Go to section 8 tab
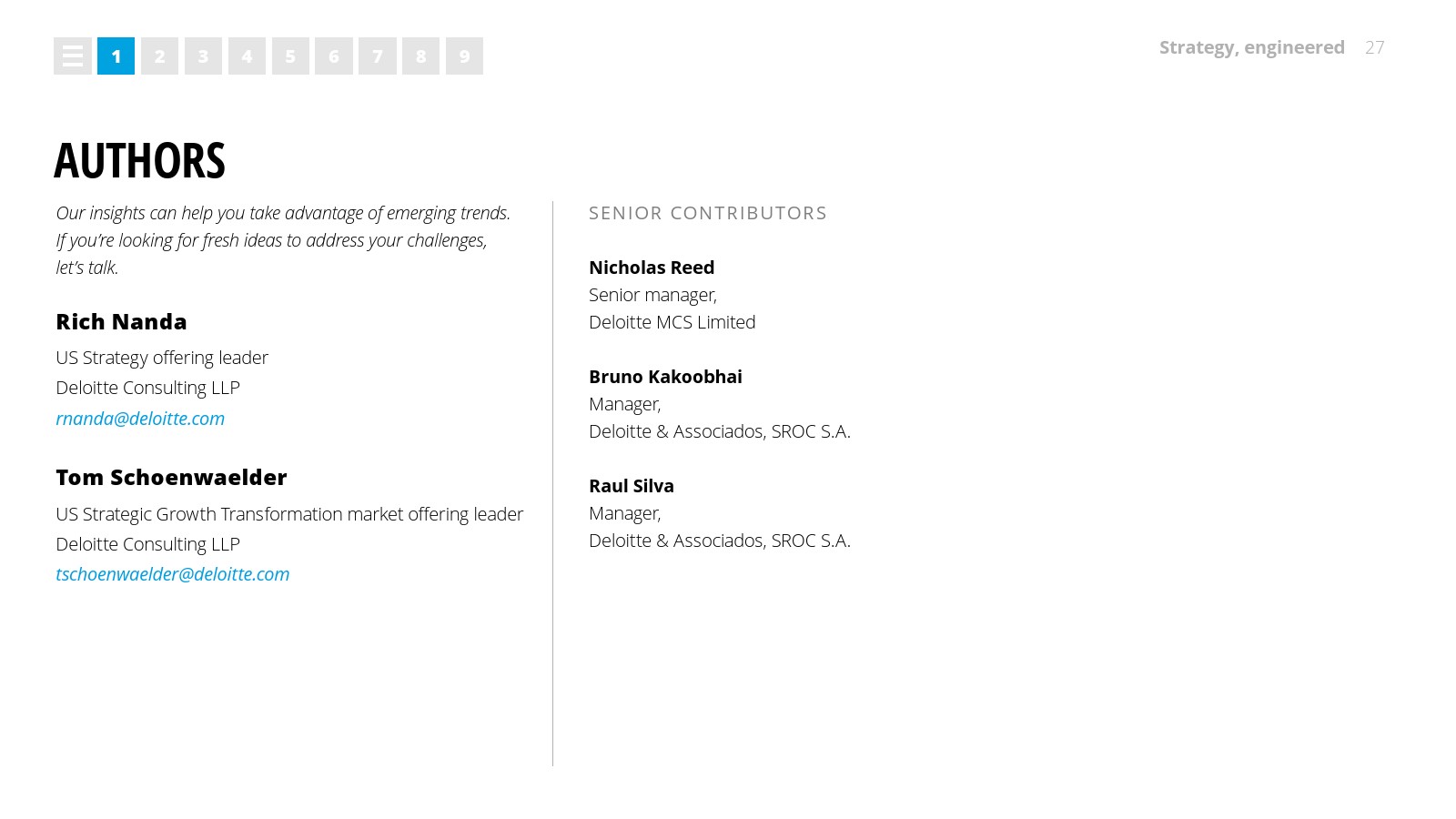The width and height of the screenshot is (1456, 819). pos(420,56)
